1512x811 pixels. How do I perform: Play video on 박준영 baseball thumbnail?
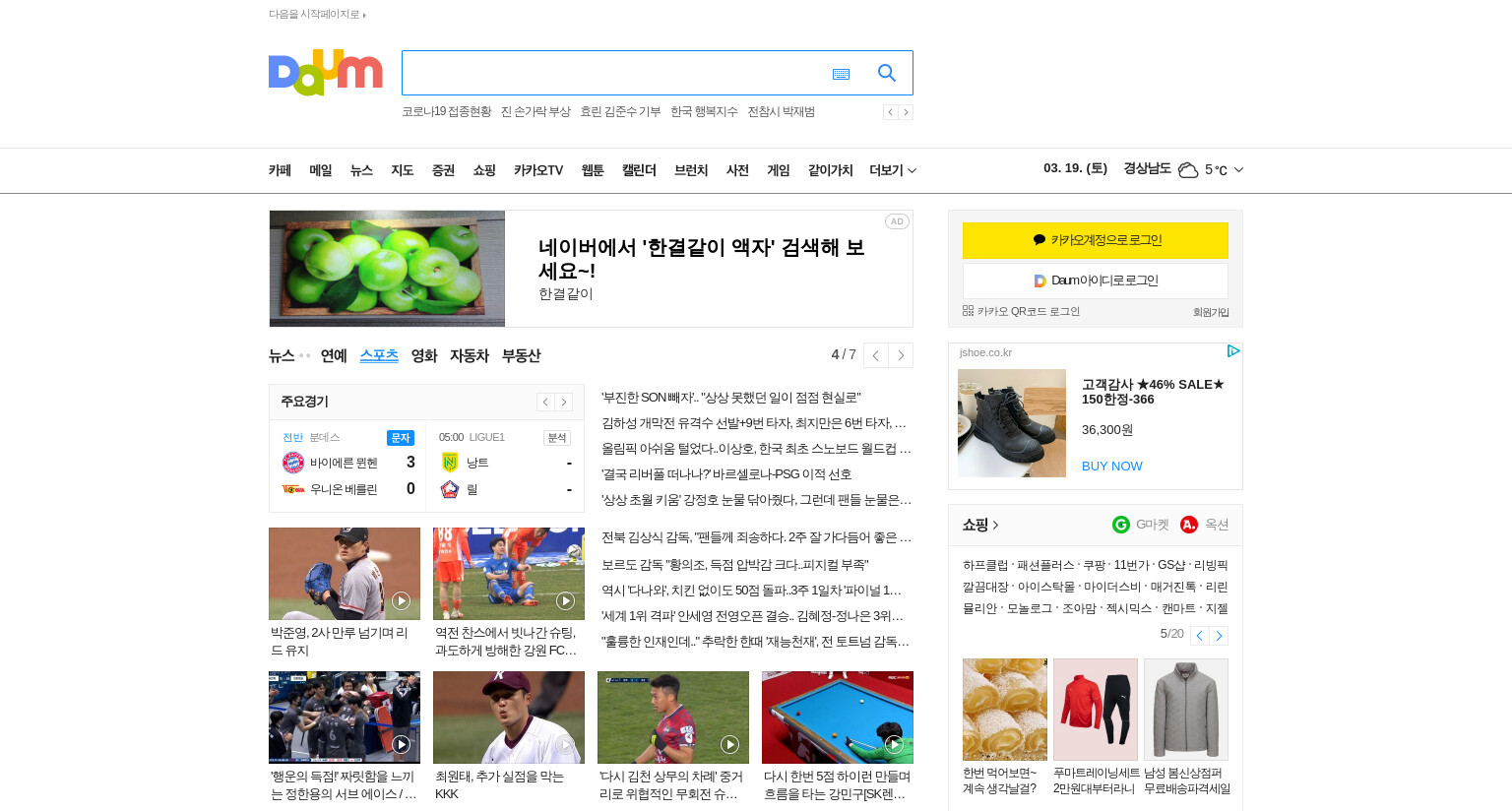click(401, 600)
